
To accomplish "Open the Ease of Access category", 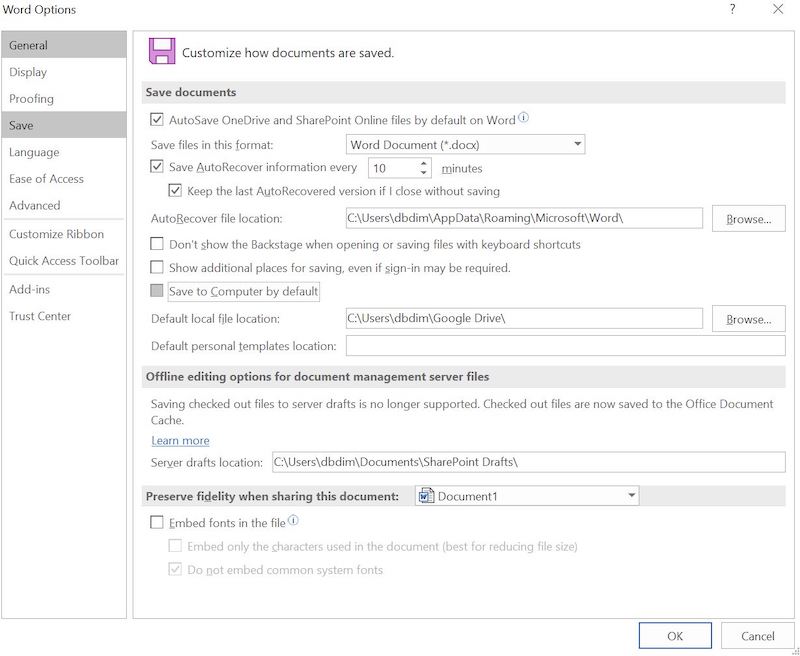I will tap(64, 179).
